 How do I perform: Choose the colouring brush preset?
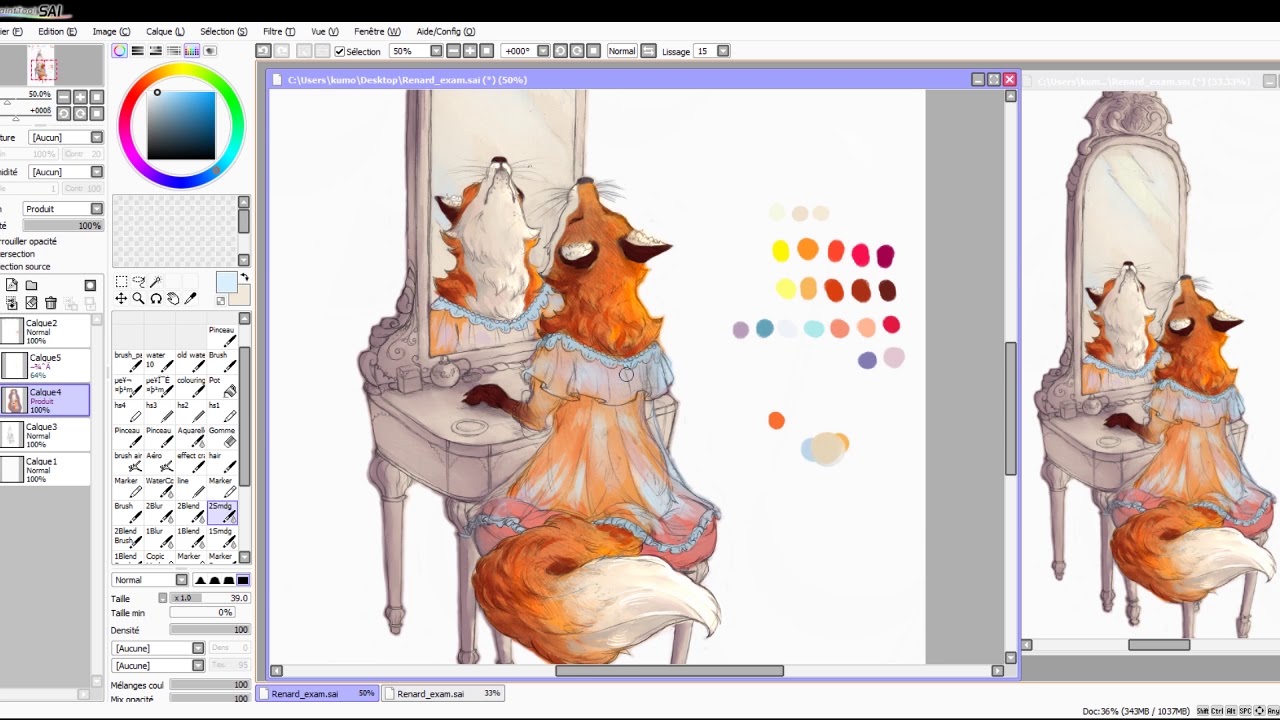191,386
